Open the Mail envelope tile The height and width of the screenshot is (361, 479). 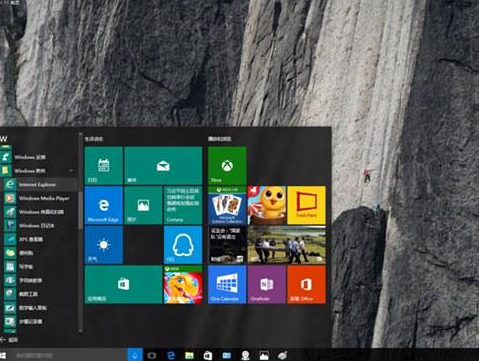163,165
